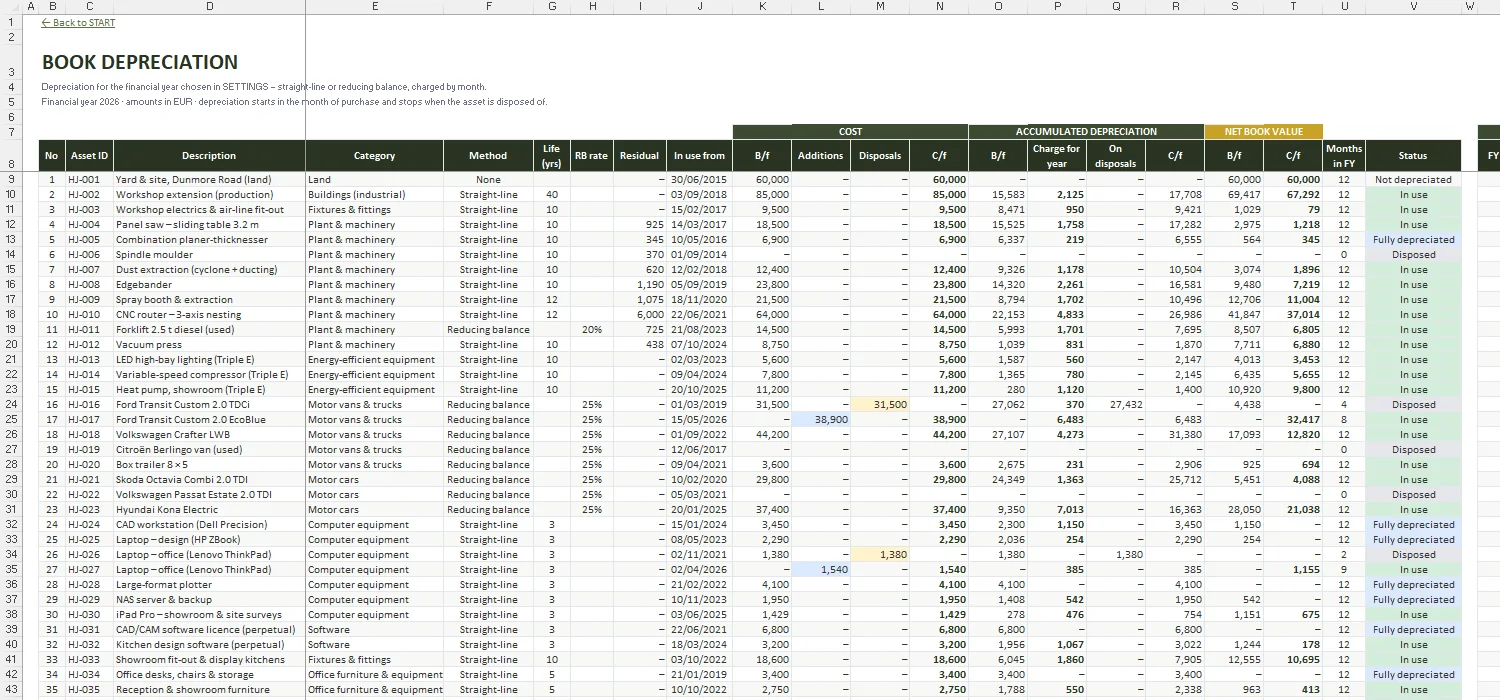Select In use date 30/06/2015

699,180
